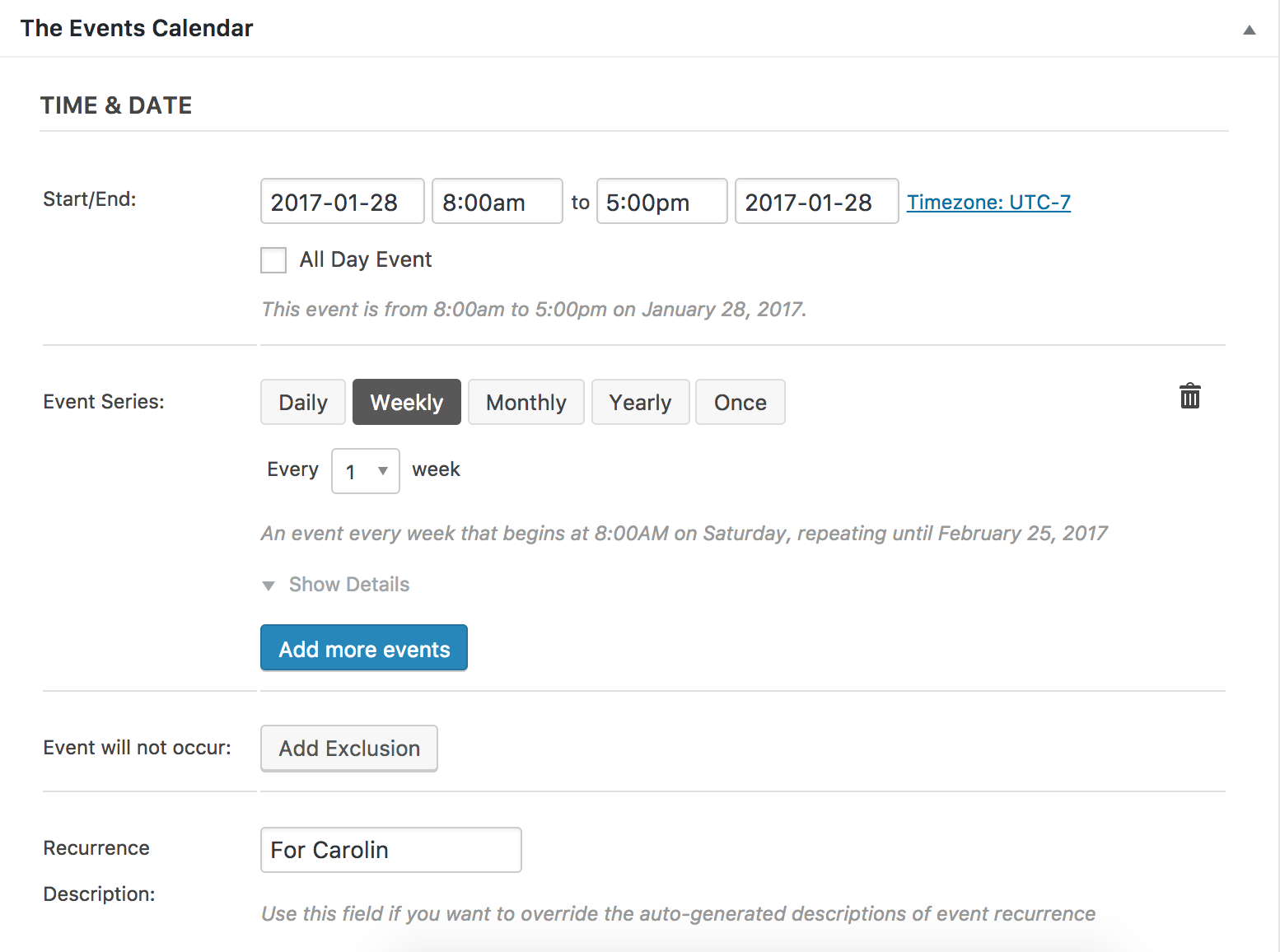Viewport: 1280px width, 952px height.
Task: Click the end date field after 5:00pm
Action: click(815, 202)
